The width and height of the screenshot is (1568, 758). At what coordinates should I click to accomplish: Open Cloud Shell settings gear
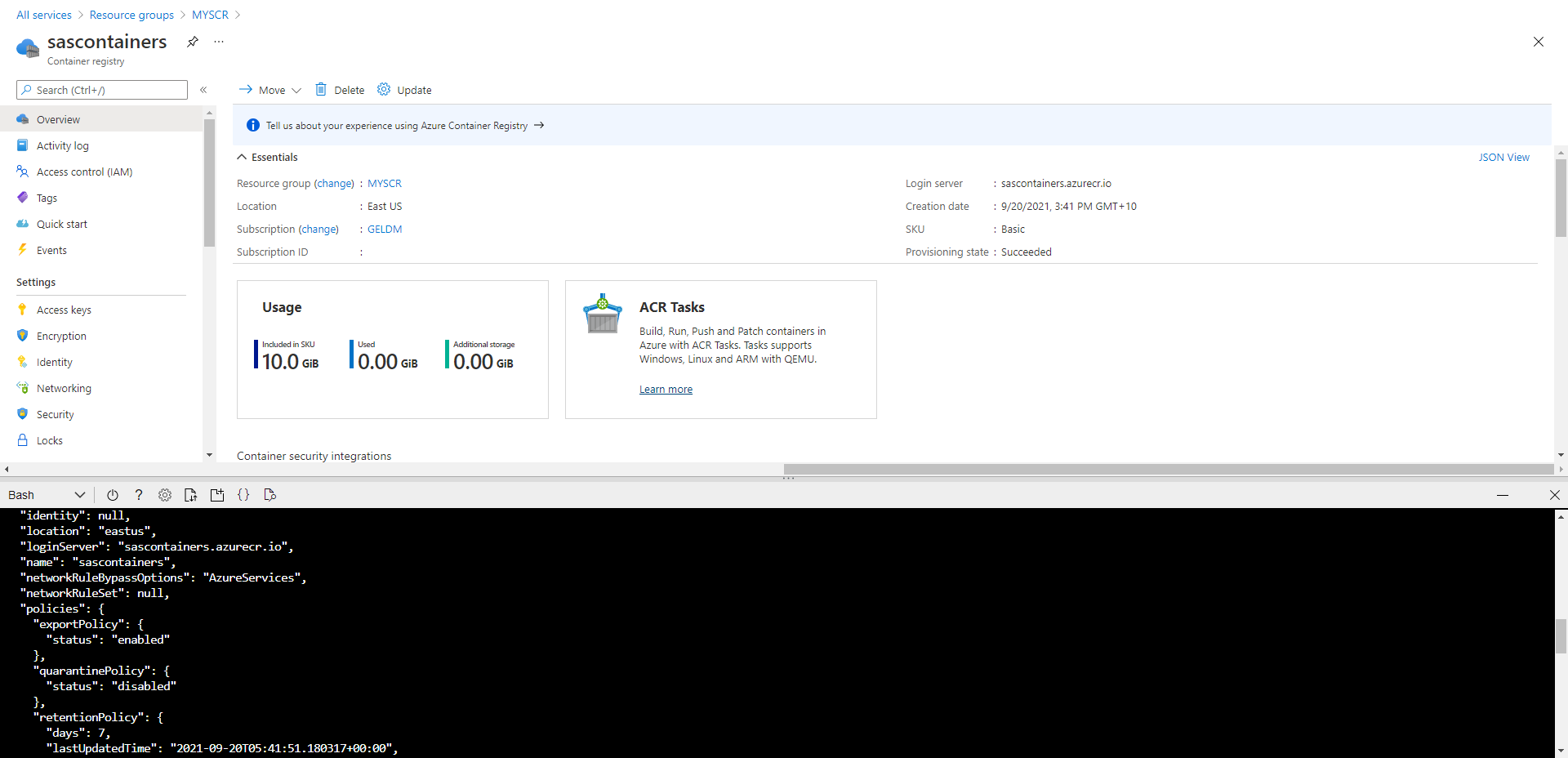tap(165, 495)
